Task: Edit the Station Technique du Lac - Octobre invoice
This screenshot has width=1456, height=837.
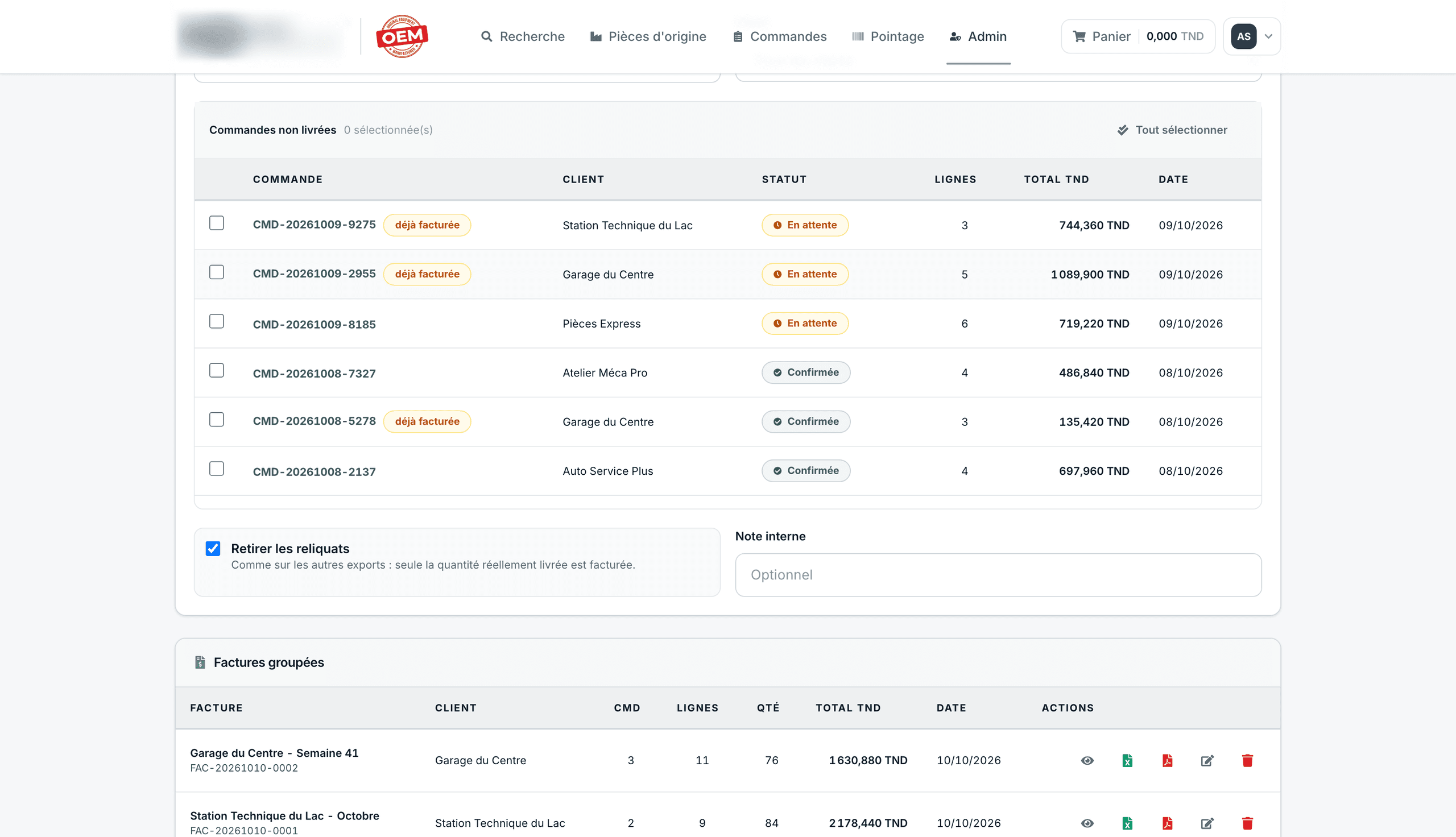Action: click(1207, 823)
